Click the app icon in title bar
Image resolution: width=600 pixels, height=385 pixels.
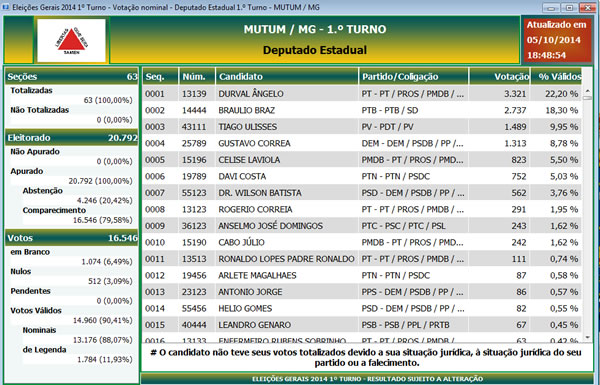point(5,7)
